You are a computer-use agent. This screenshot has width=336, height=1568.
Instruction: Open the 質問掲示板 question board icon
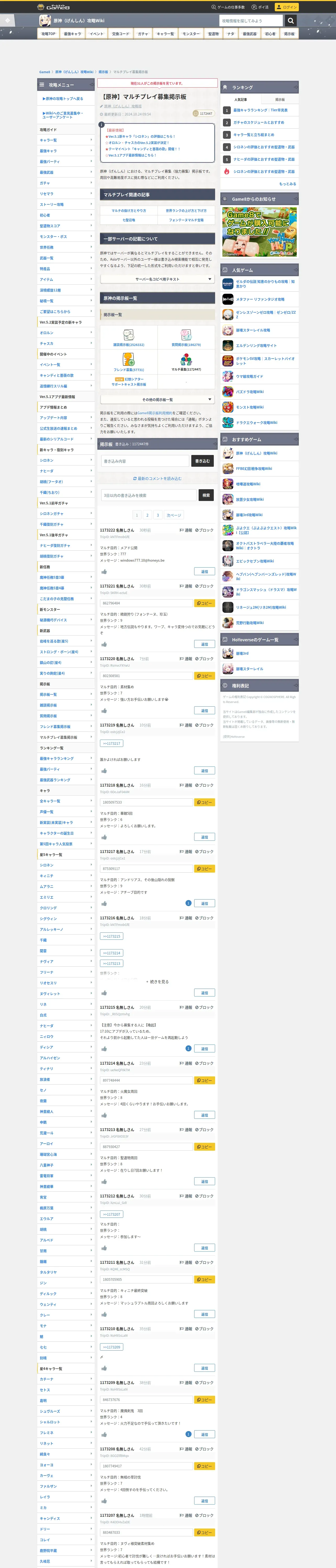point(186,335)
